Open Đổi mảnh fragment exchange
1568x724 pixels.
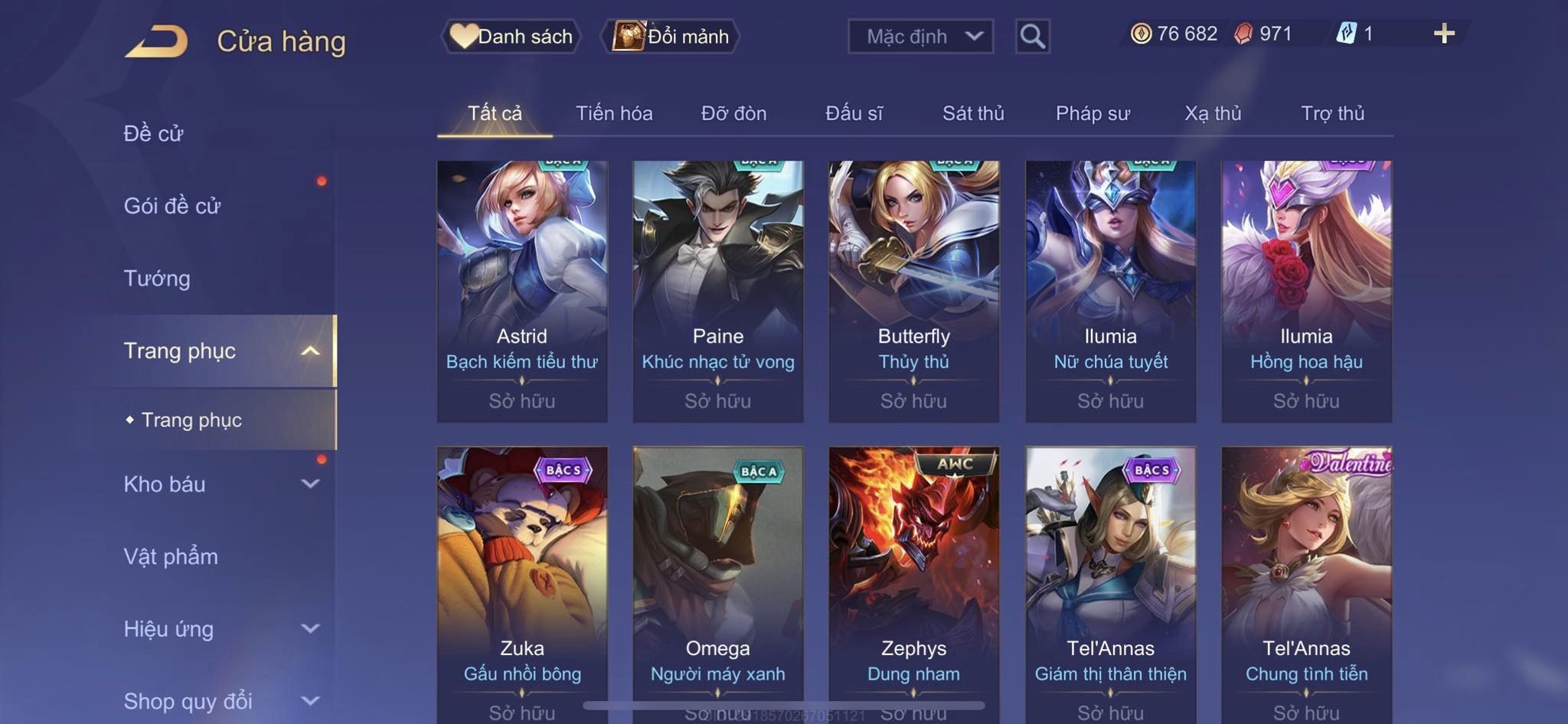pos(671,36)
